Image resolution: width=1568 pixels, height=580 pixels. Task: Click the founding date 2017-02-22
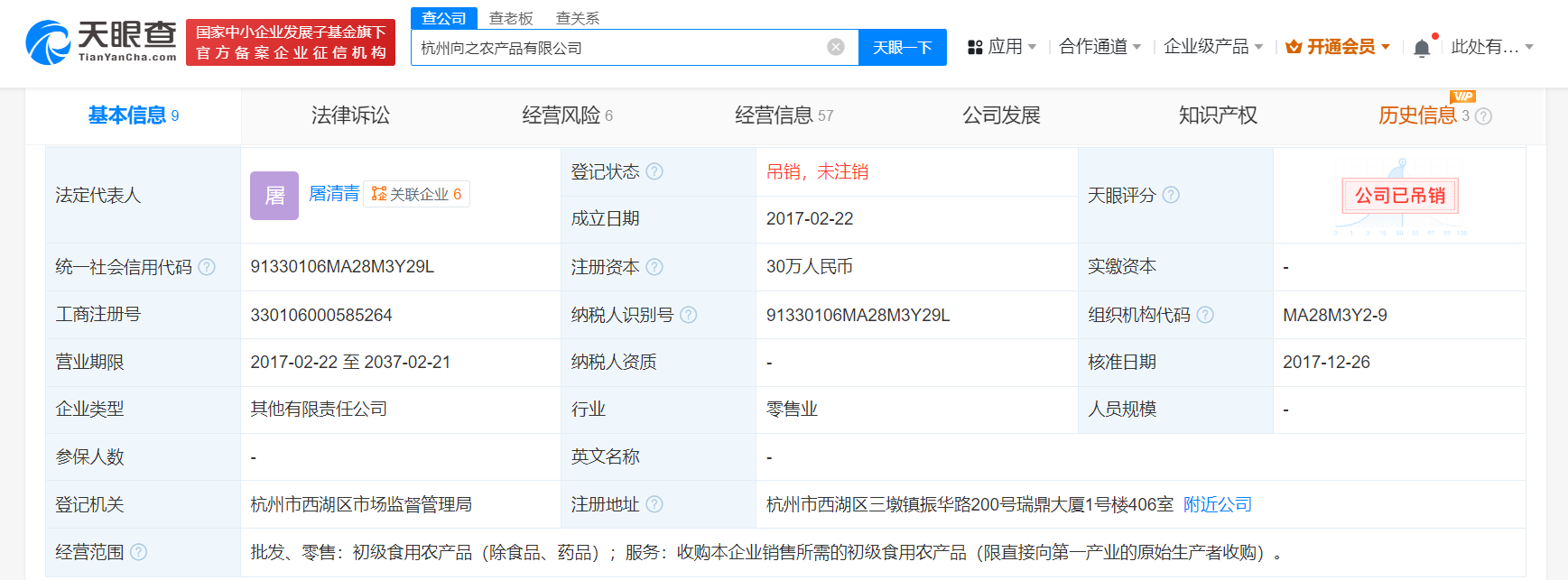point(810,219)
